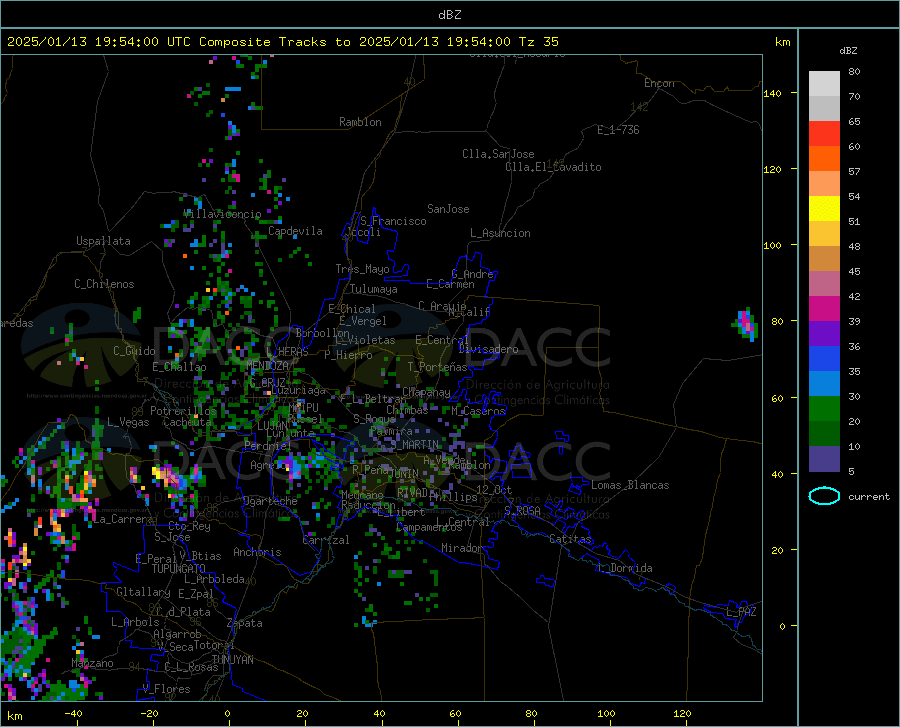The image size is (900, 727).
Task: Click the '100' tick label on the horizontal axis
Action: pos(606,713)
